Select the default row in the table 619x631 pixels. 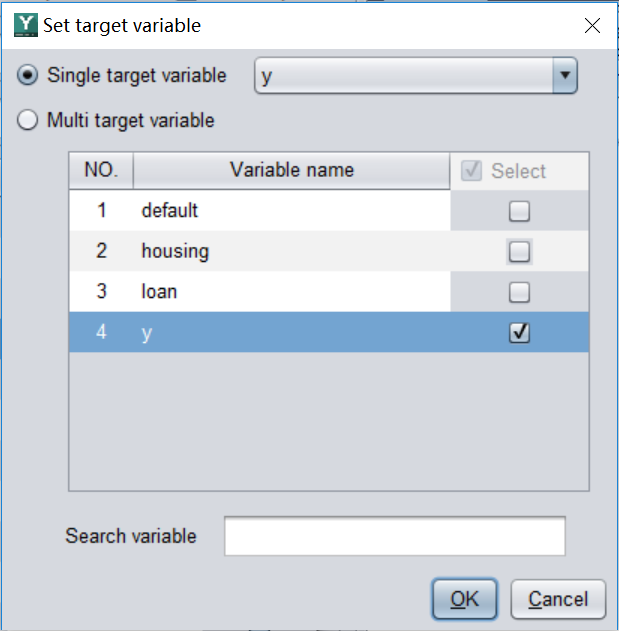click(x=290, y=211)
